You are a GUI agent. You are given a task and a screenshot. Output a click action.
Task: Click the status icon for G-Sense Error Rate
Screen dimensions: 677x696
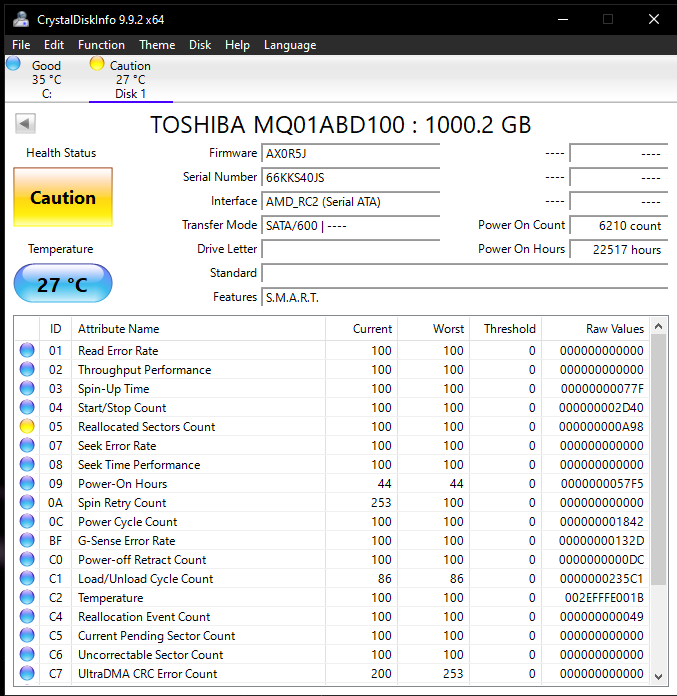27,540
